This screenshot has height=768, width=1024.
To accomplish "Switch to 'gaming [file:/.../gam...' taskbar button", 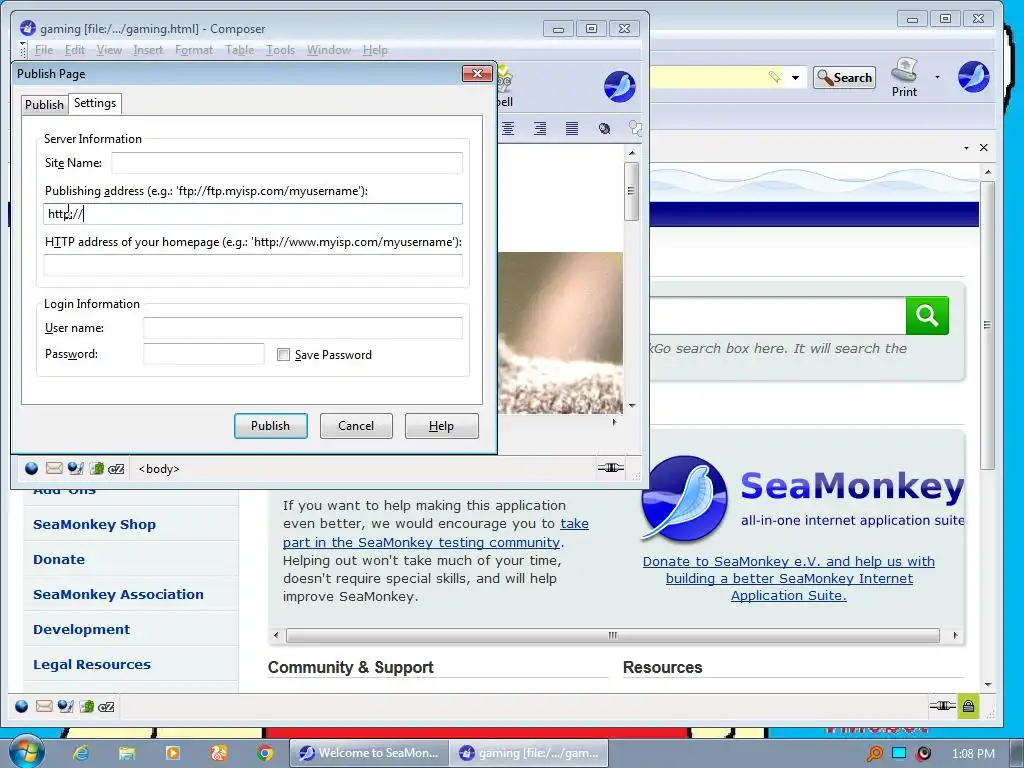I will pyautogui.click(x=529, y=753).
